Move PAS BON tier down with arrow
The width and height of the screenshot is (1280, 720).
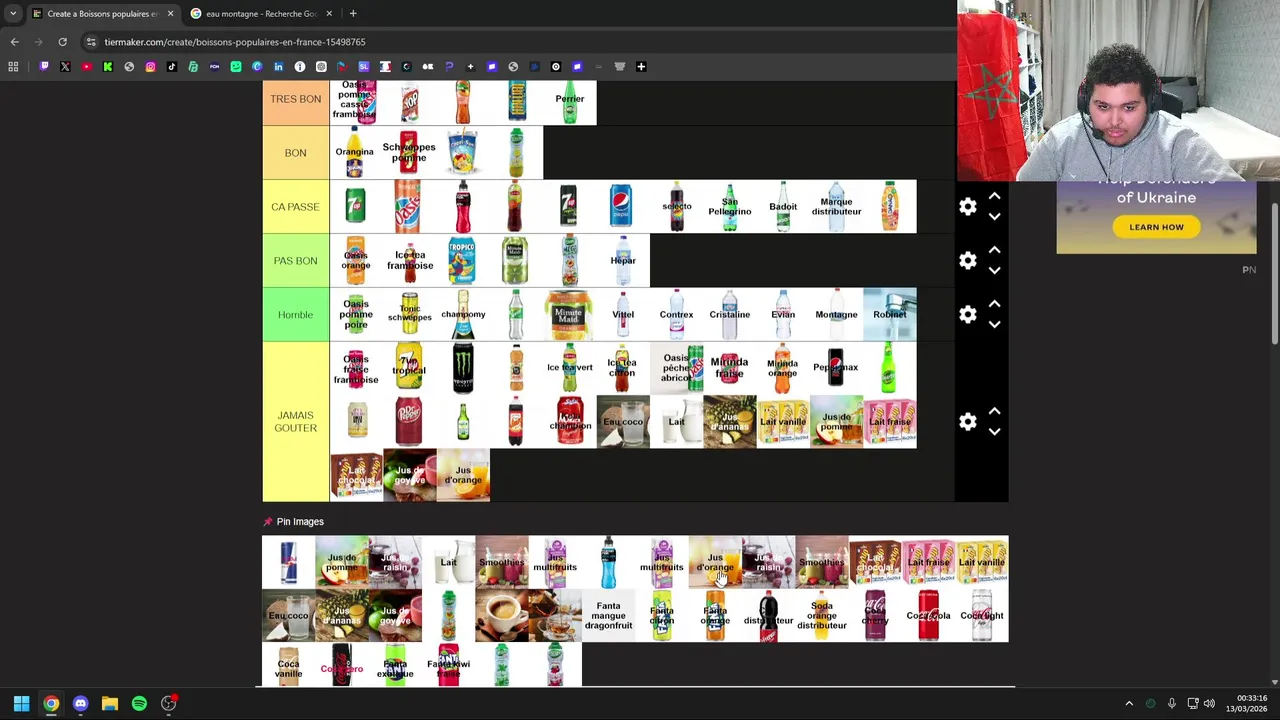pos(994,271)
